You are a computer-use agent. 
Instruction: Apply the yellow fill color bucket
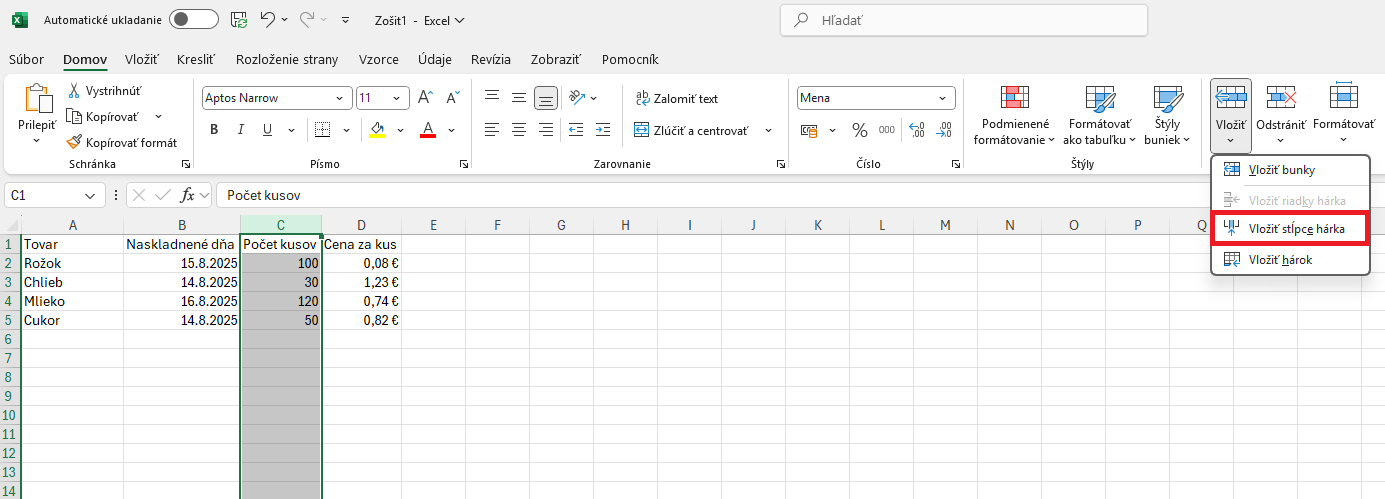377,130
